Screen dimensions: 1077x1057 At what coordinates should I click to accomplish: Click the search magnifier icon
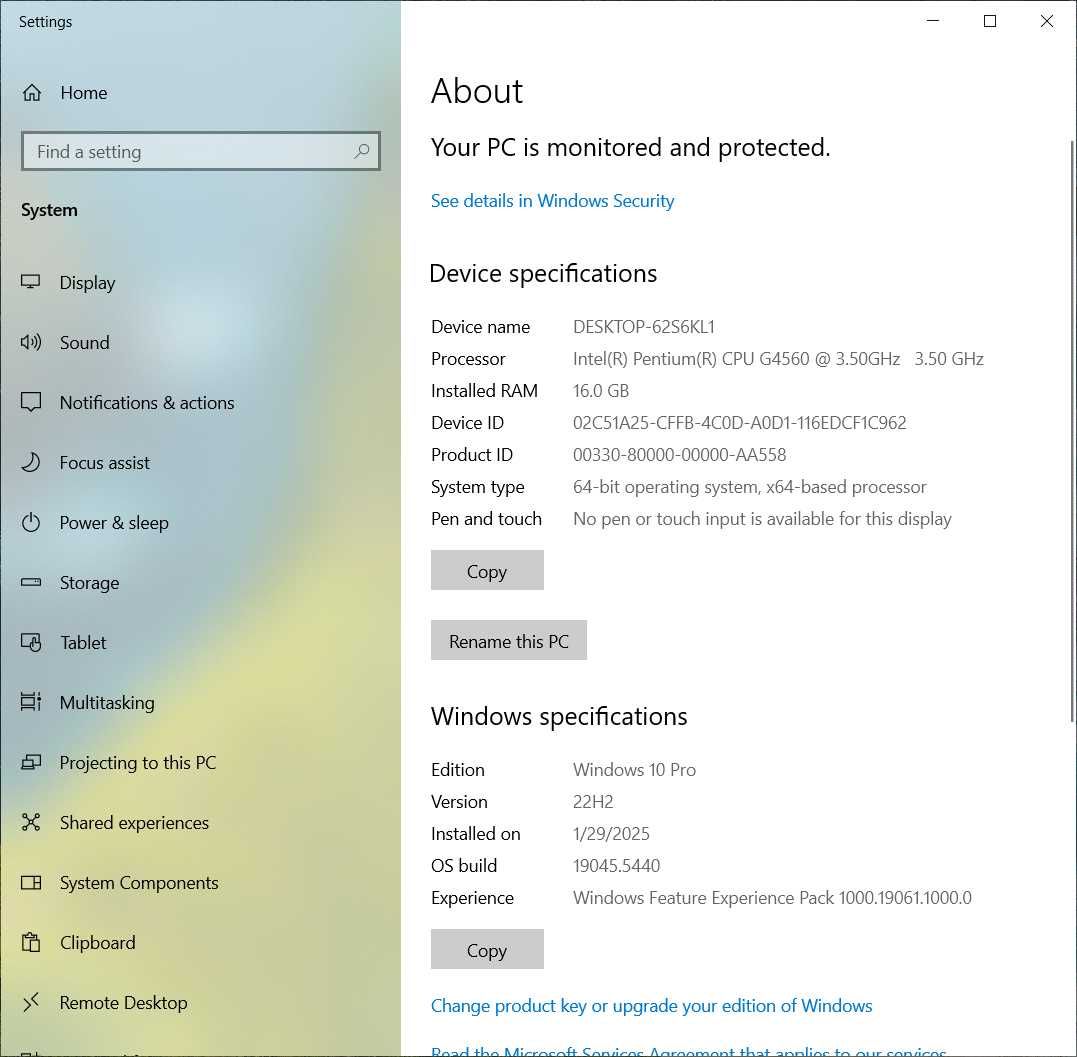362,151
